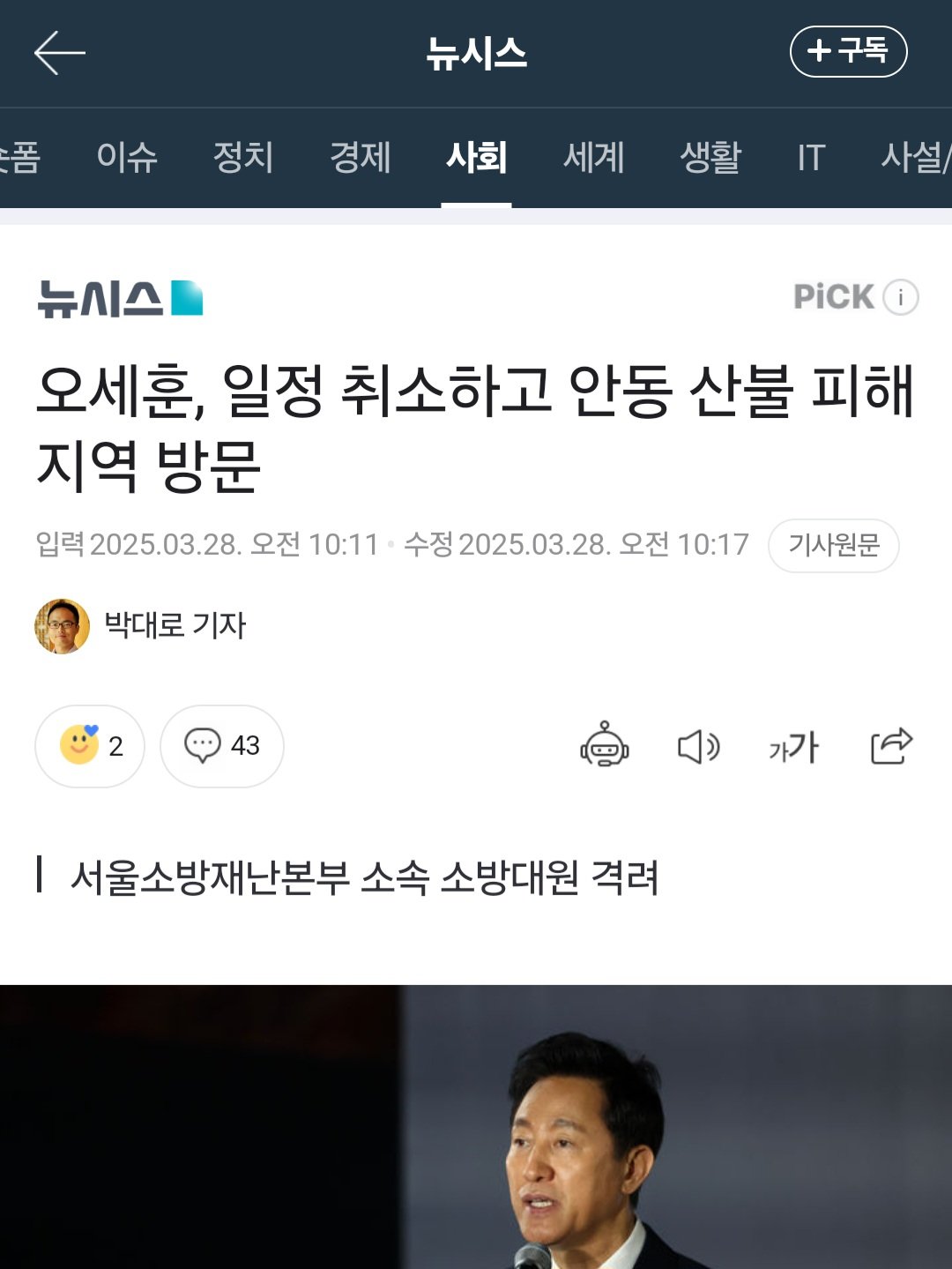
Task: Switch to the 정치 tab
Action: pos(243,158)
